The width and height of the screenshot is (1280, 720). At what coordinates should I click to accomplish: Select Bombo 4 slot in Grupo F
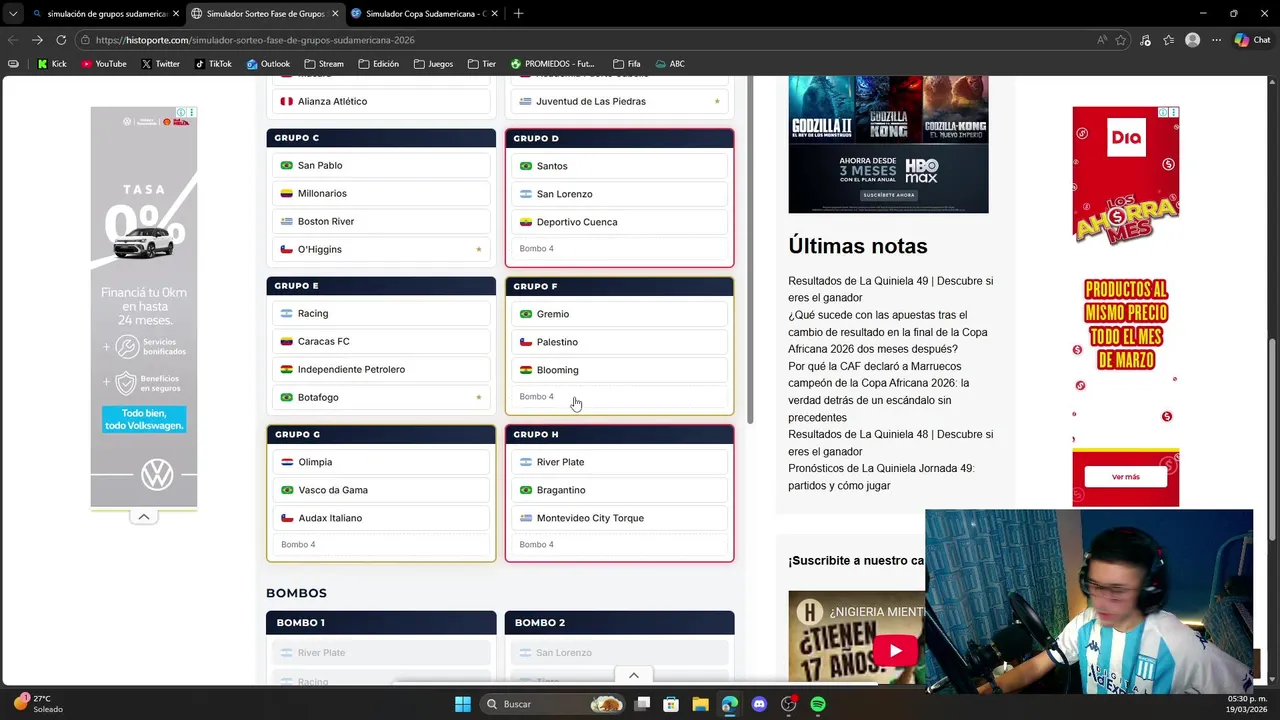click(x=619, y=397)
